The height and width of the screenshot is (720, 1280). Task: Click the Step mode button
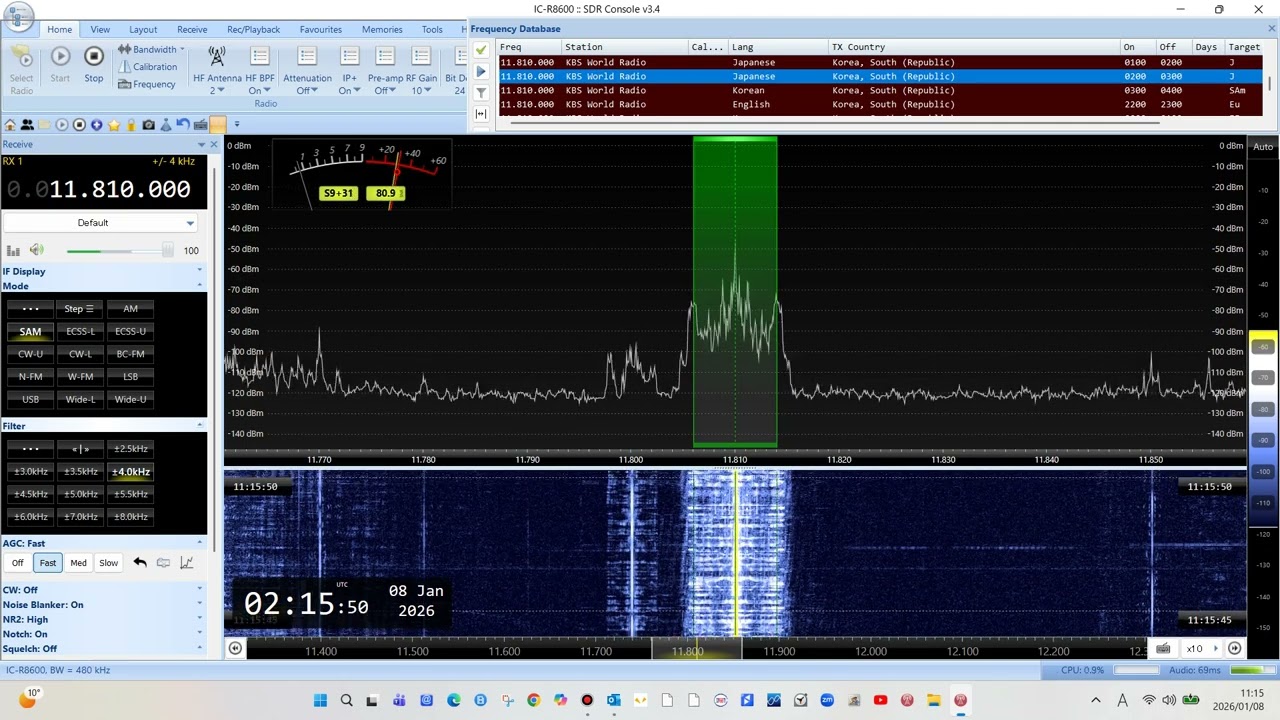coord(80,308)
